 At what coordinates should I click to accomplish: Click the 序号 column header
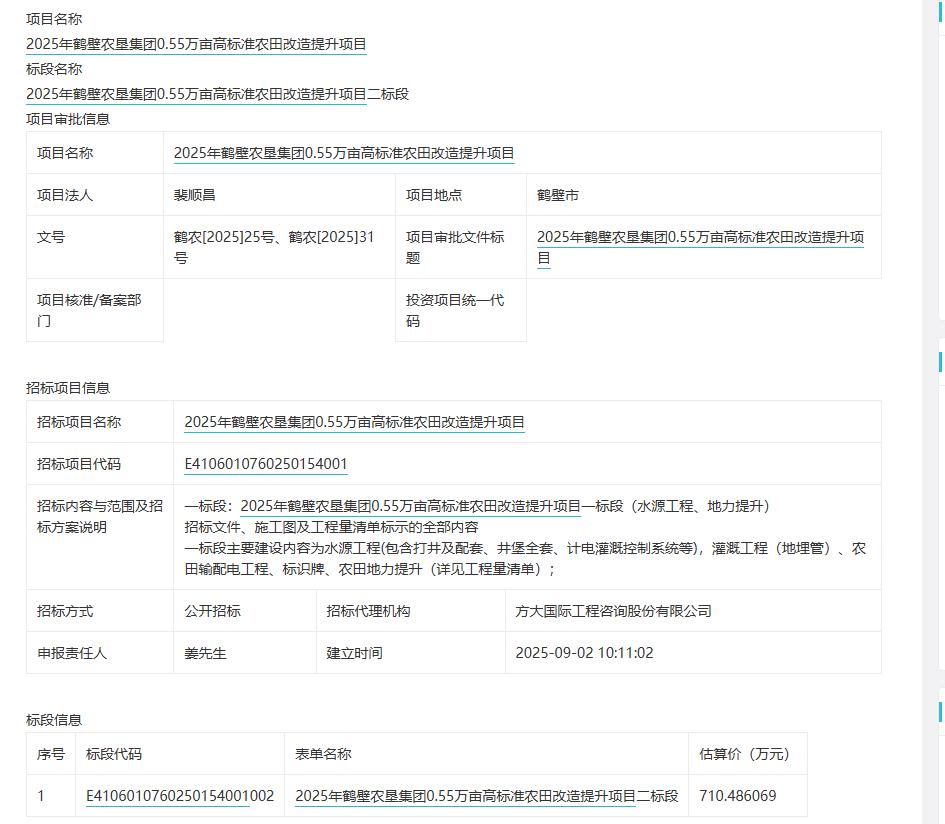pos(51,754)
